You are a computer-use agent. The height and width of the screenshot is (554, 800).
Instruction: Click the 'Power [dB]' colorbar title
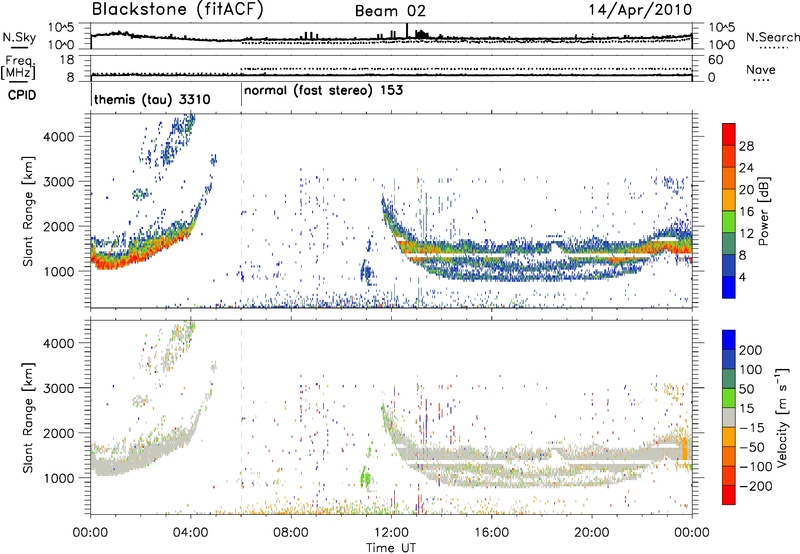pos(763,211)
